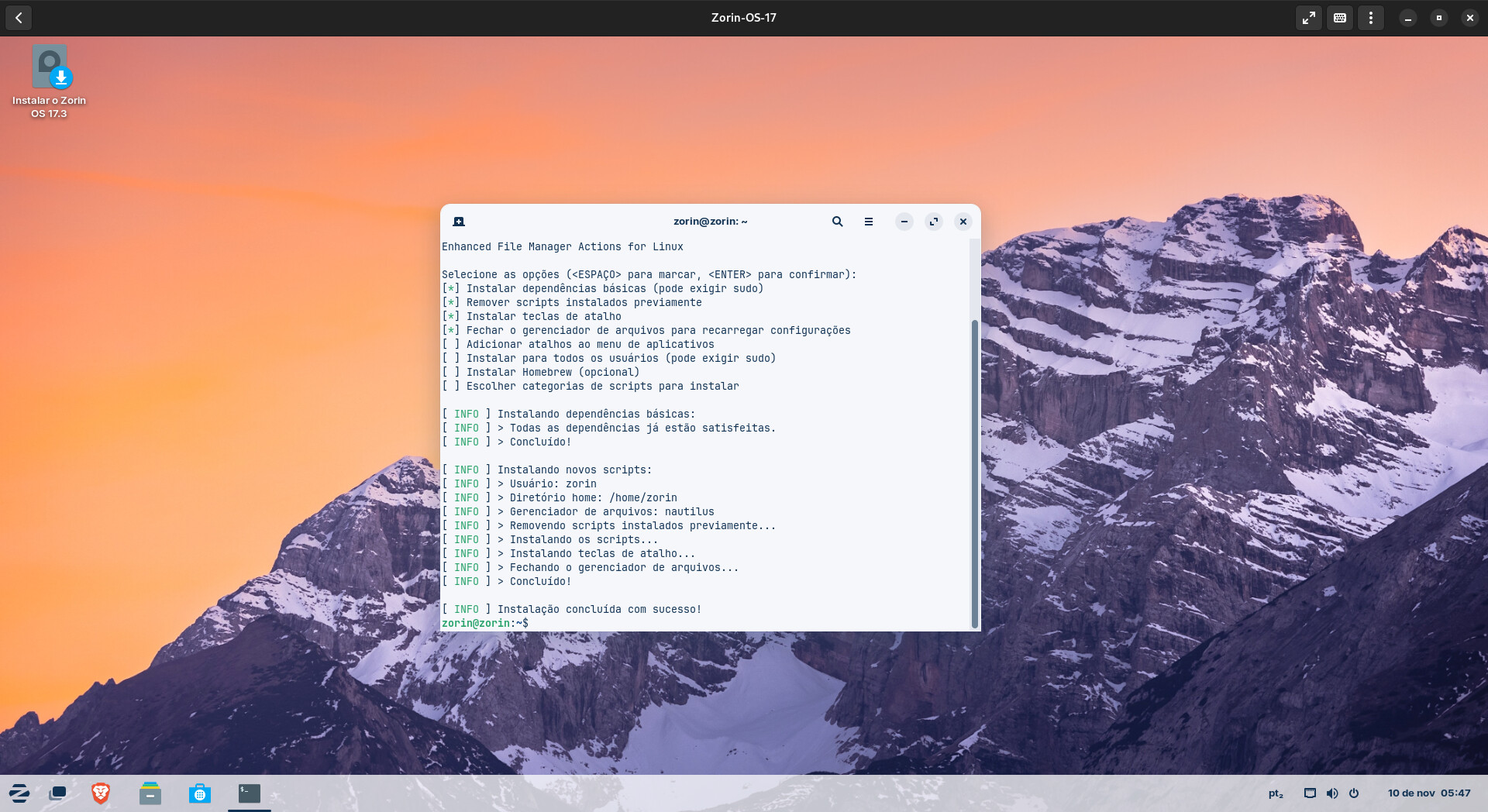Click the network status tray icon
This screenshot has width=1488, height=812.
[1310, 793]
